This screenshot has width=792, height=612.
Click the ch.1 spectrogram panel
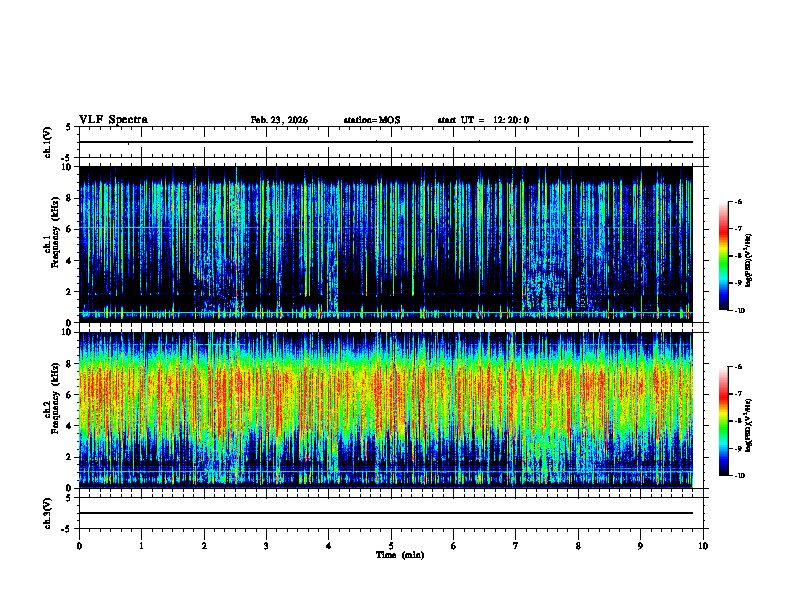(386, 244)
